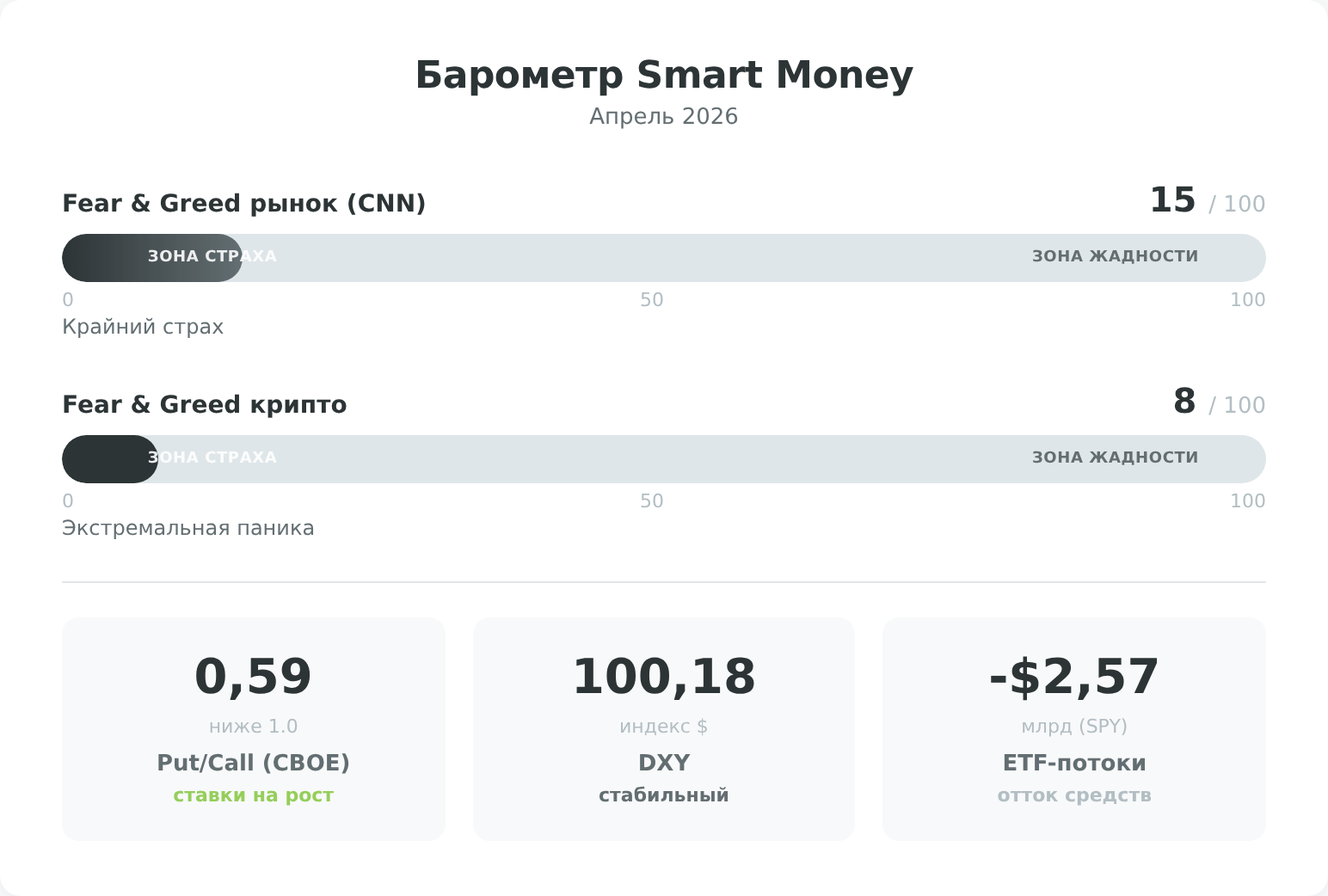Screen dimensions: 1328x896
Task: Open the Put/Call (CBOE) card value 0,59
Action: pos(253,678)
